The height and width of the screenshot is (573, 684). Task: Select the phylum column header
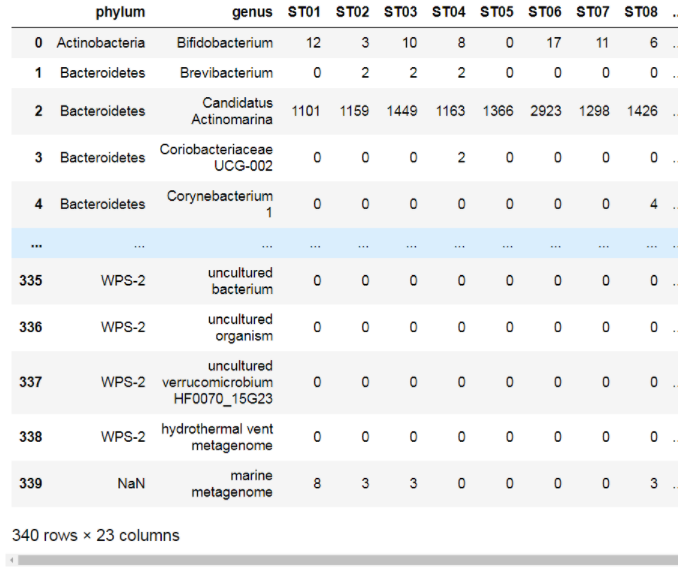[120, 12]
